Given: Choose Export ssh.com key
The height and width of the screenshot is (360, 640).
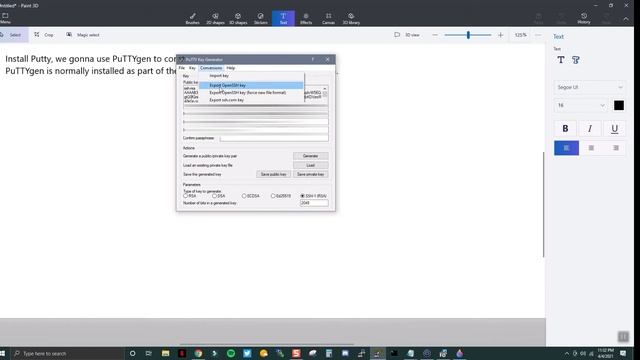Looking at the screenshot, I should (251, 100).
